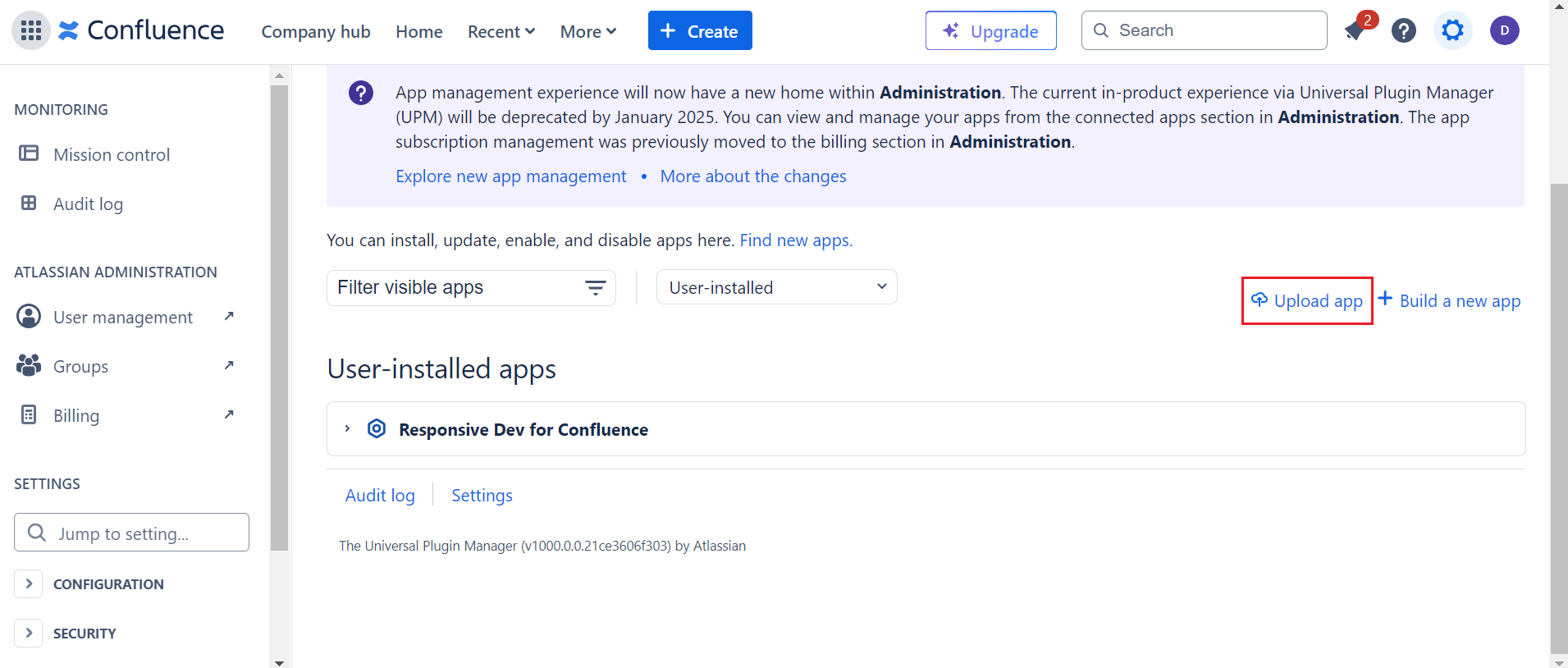Open More about the changes link
The height and width of the screenshot is (668, 1568).
753,176
